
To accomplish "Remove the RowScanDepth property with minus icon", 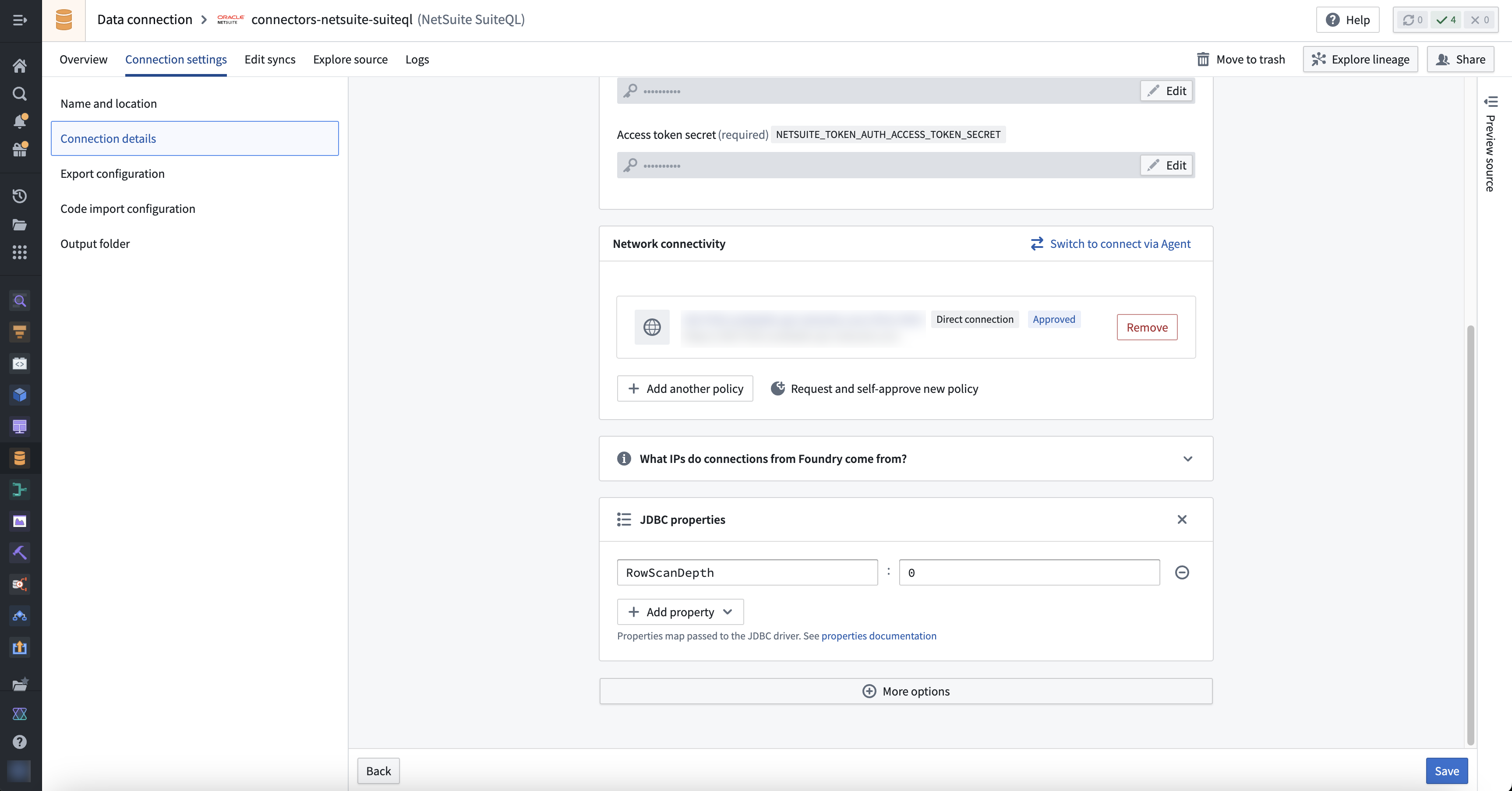I will point(1182,572).
